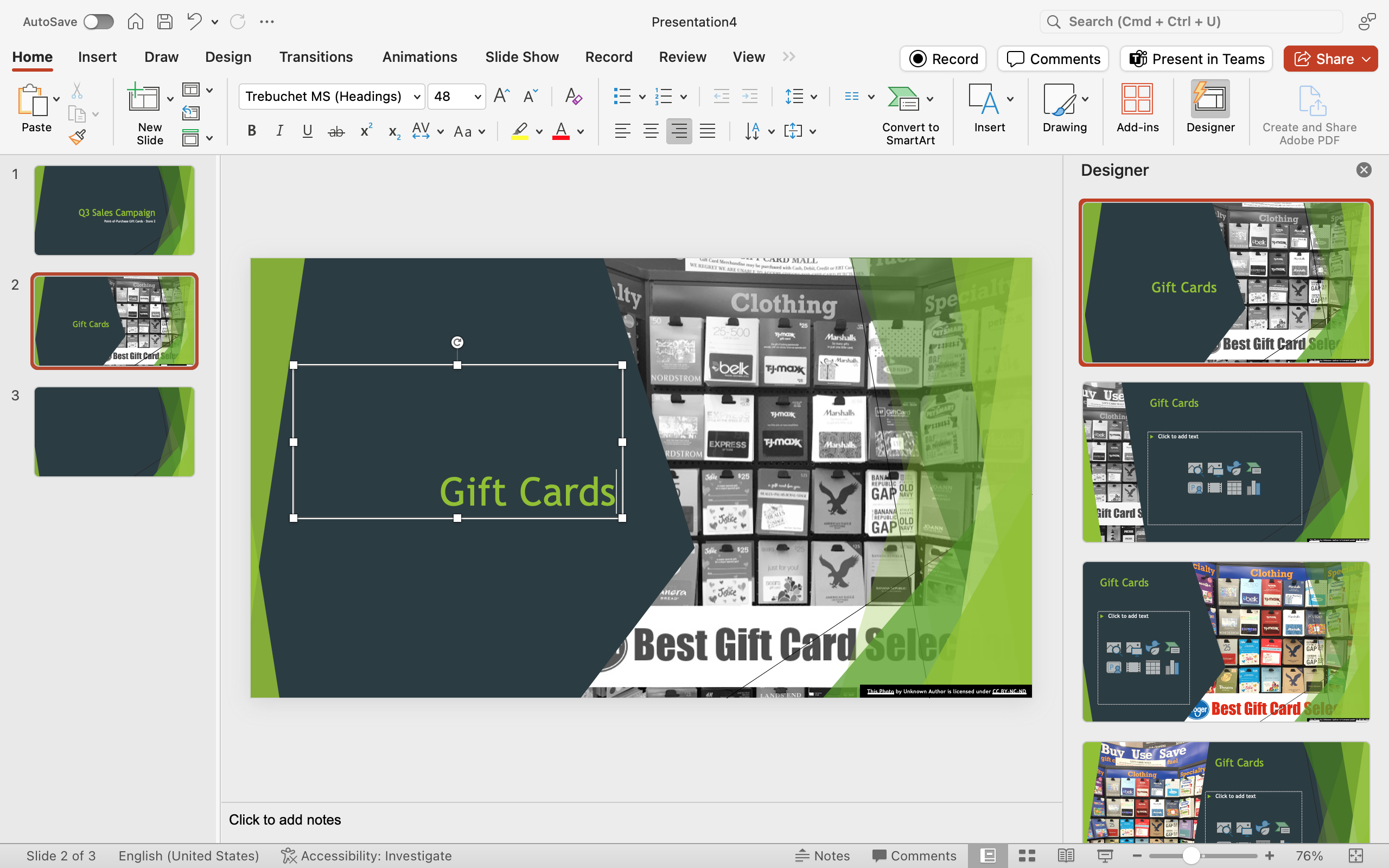Screen dimensions: 1389x868
Task: Apply subscript formatting
Action: pos(394,132)
